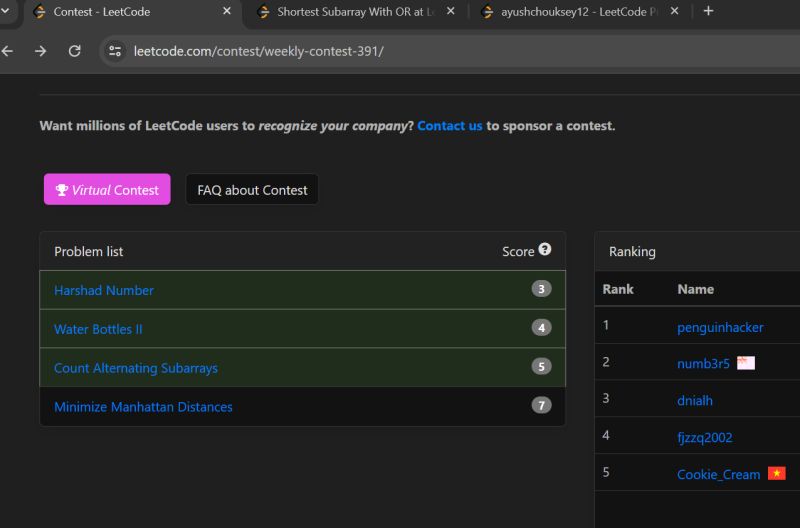Image resolution: width=800 pixels, height=528 pixels.
Task: Open the Harshad Number problem
Action: (104, 290)
